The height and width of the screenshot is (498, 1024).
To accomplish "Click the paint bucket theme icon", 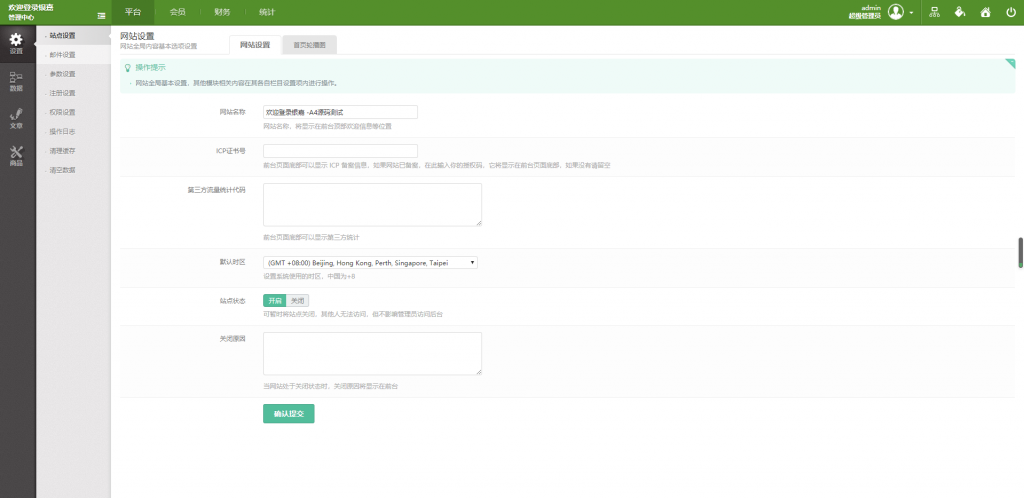I will [959, 12].
